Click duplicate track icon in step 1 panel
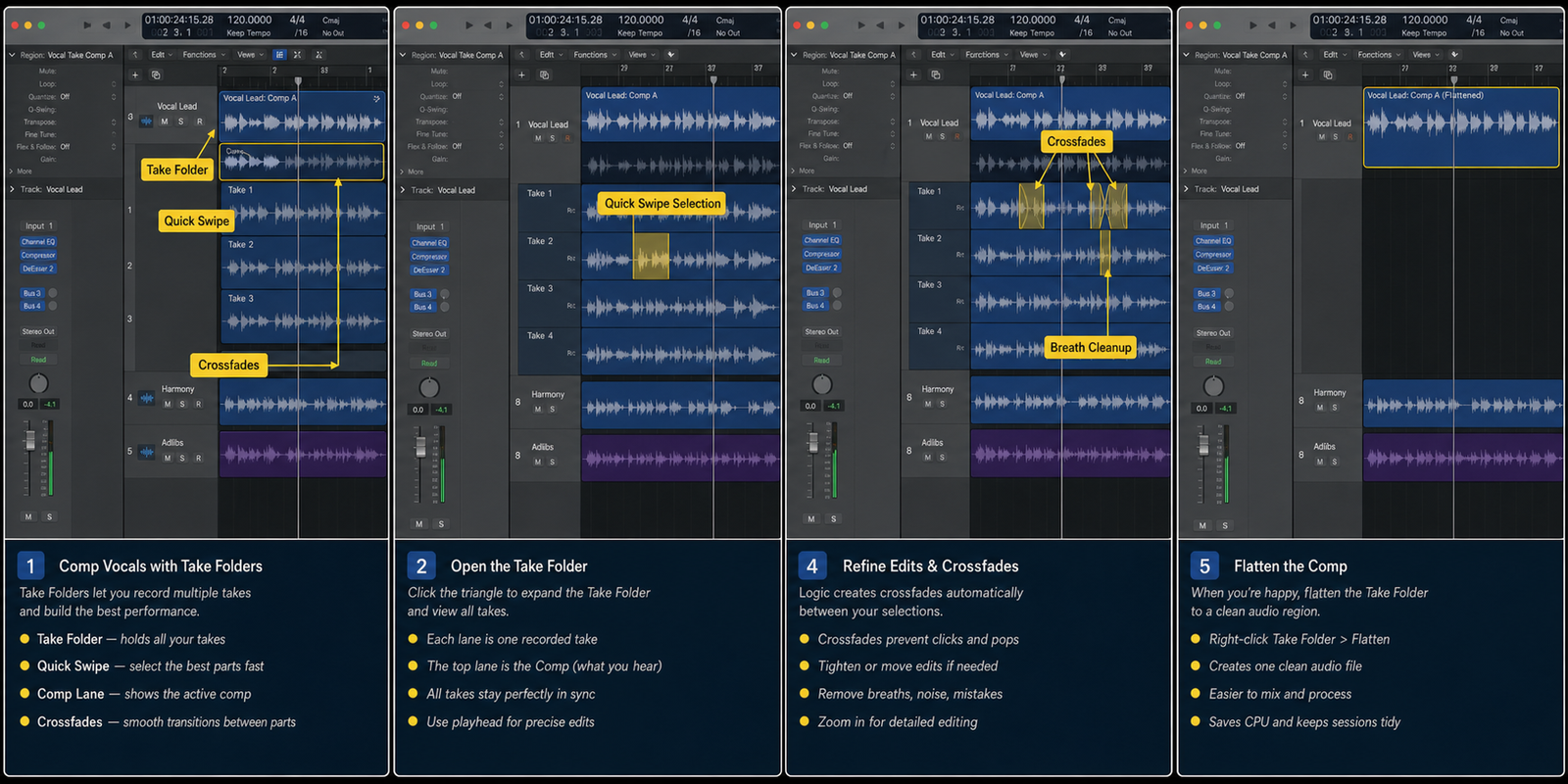 tap(156, 74)
